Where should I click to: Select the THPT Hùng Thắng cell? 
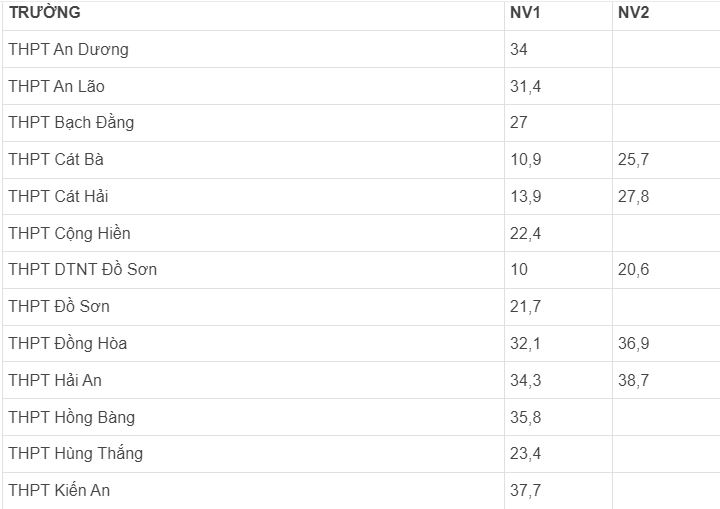[x=75, y=453]
